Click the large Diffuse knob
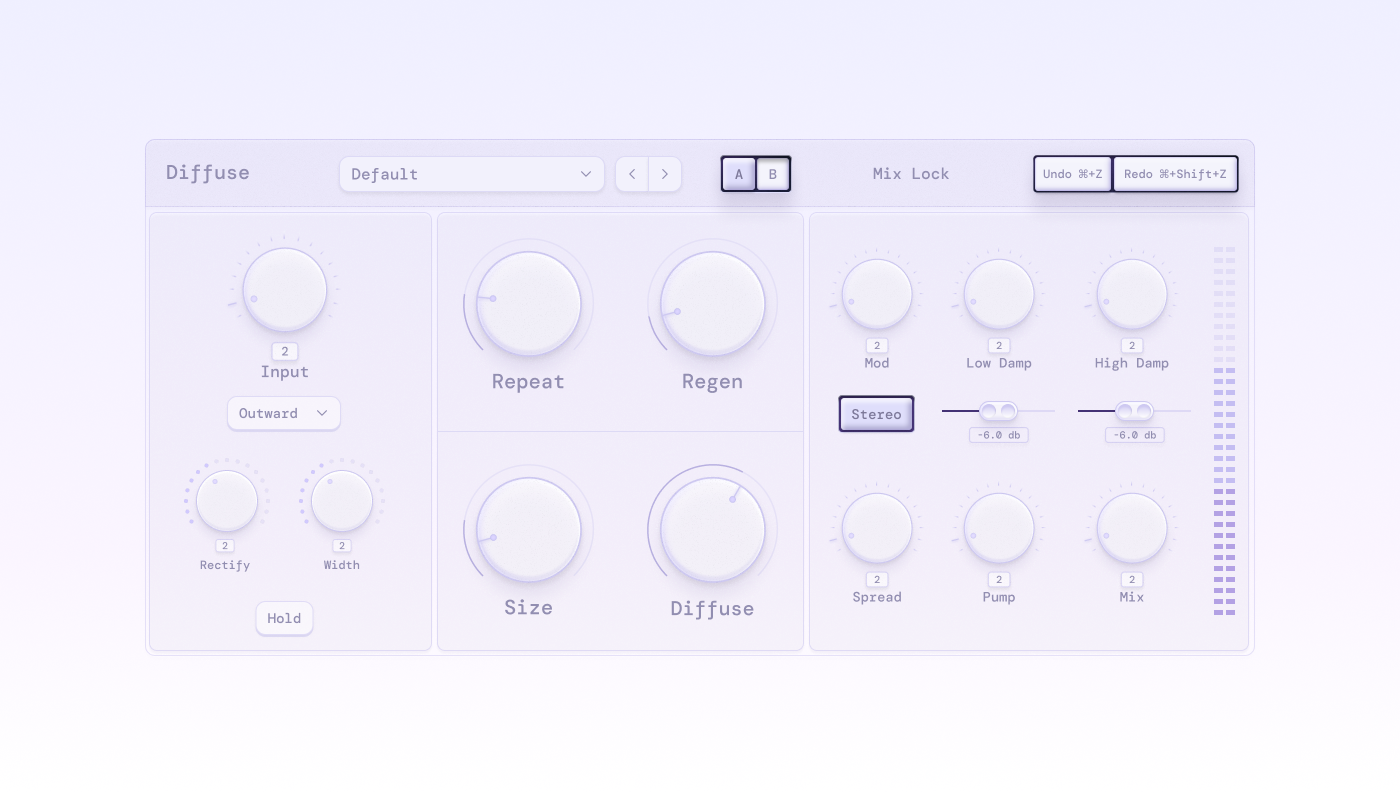Viewport: 1400px width, 794px height. tap(713, 530)
